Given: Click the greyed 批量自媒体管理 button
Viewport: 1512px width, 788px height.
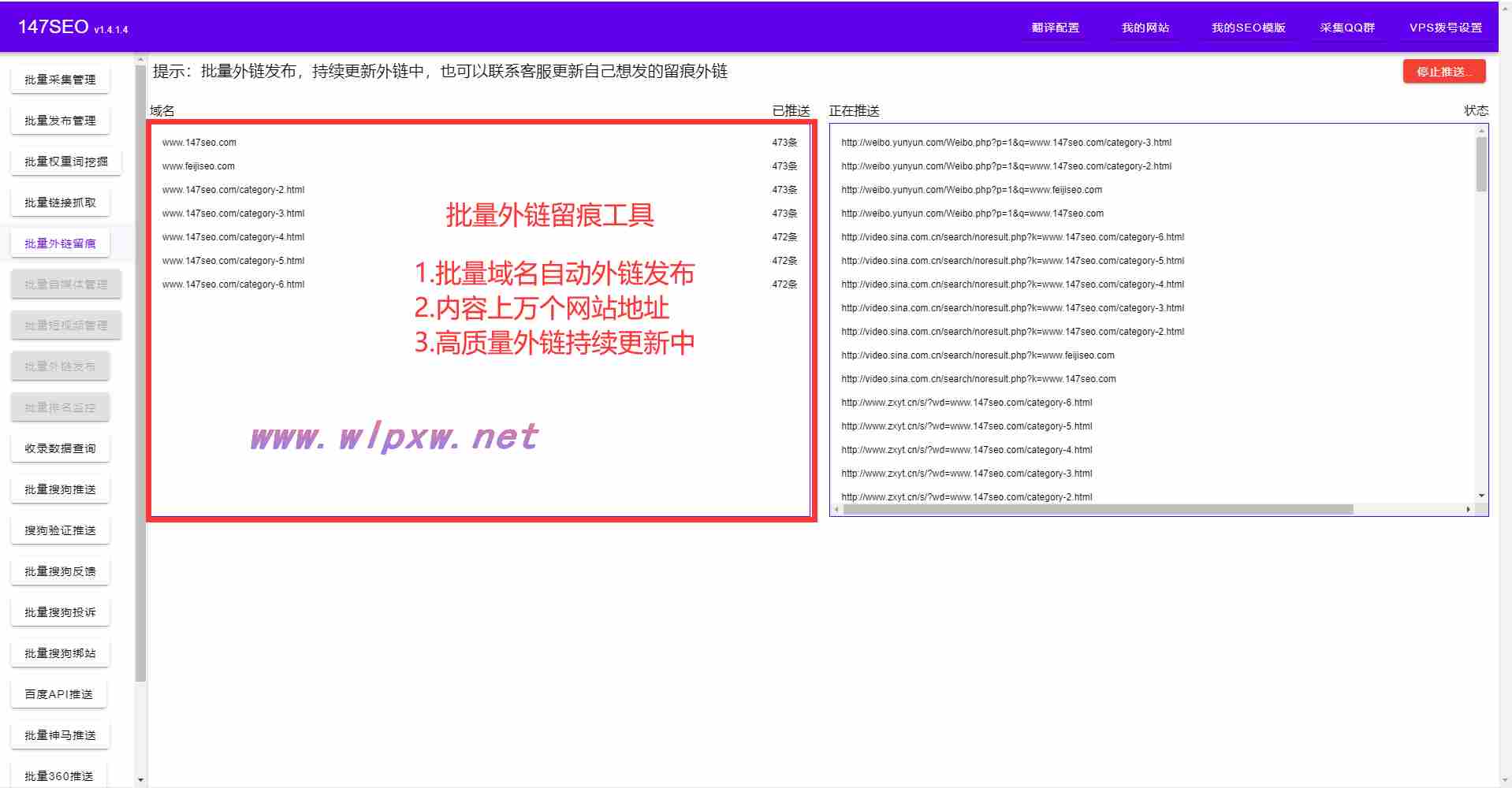Looking at the screenshot, I should coord(66,284).
